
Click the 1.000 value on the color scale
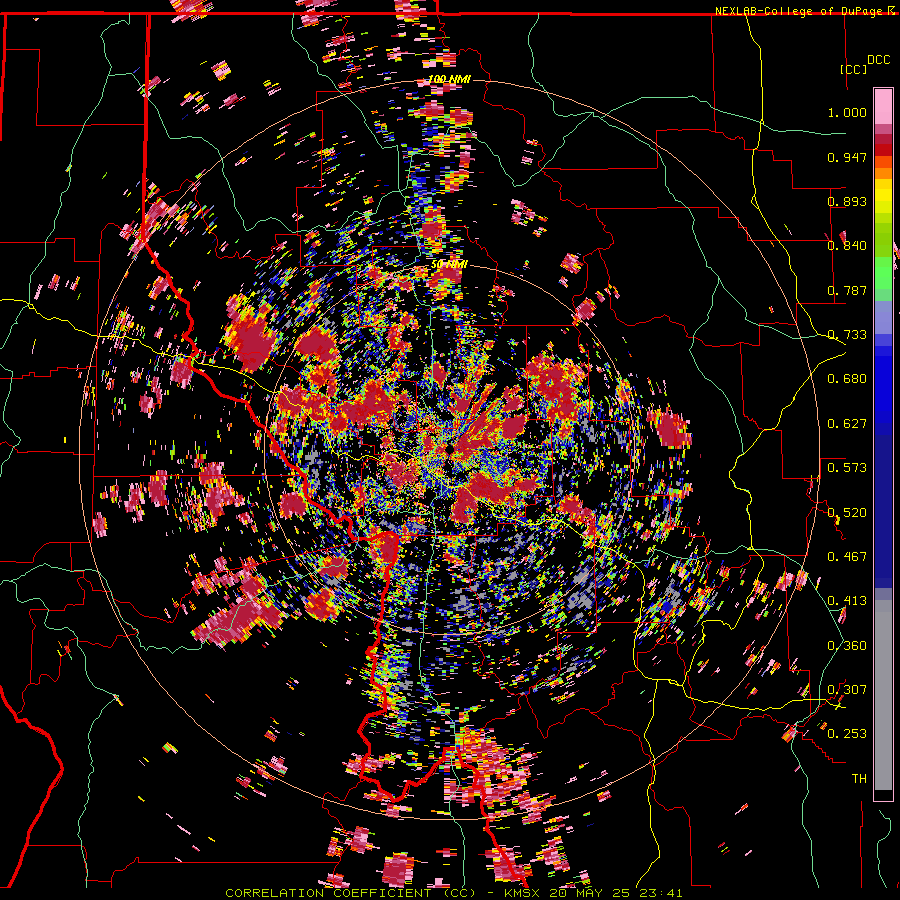(x=847, y=112)
